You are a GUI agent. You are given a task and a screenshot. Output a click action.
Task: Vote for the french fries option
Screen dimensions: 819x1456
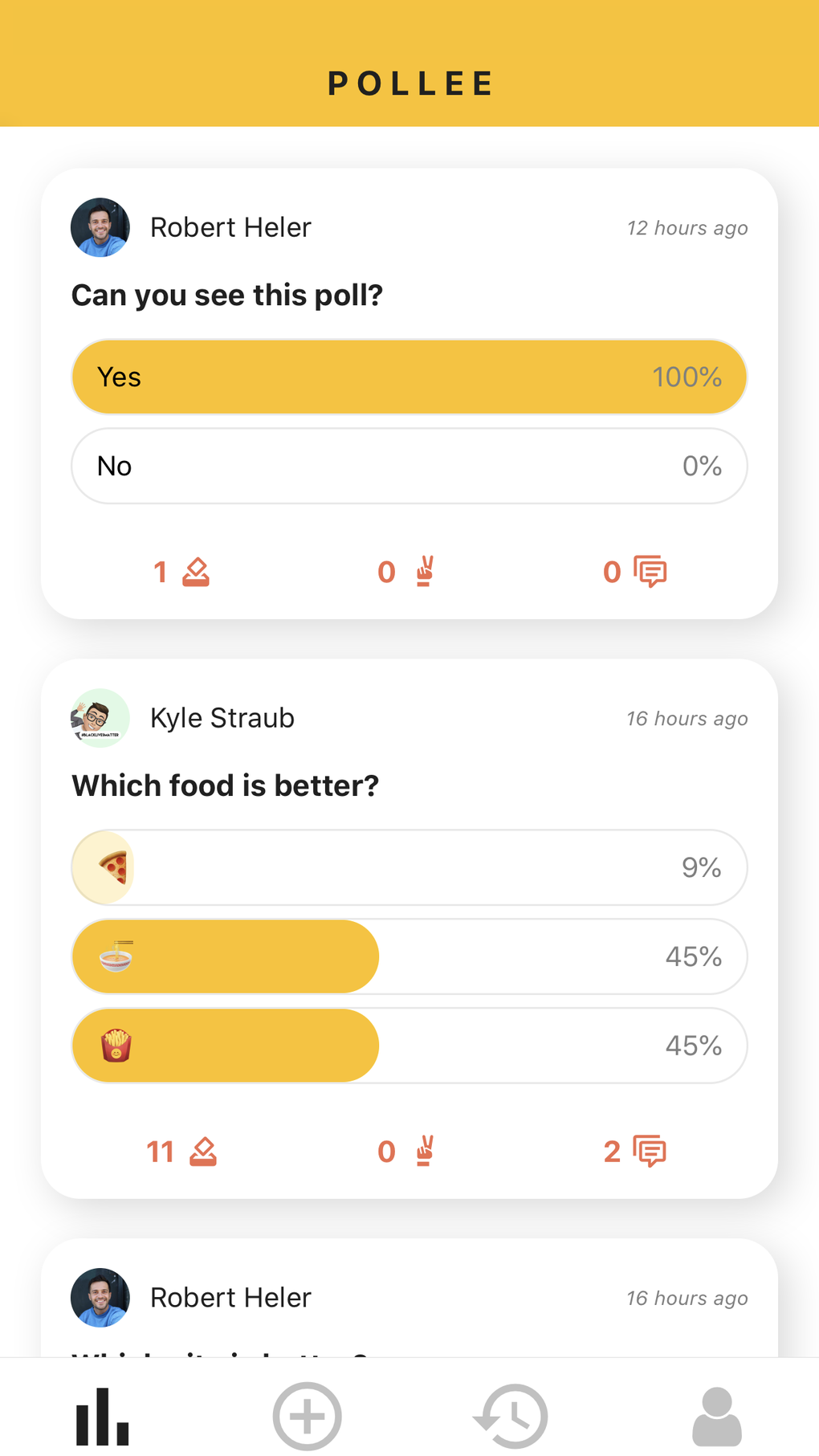click(x=409, y=1046)
